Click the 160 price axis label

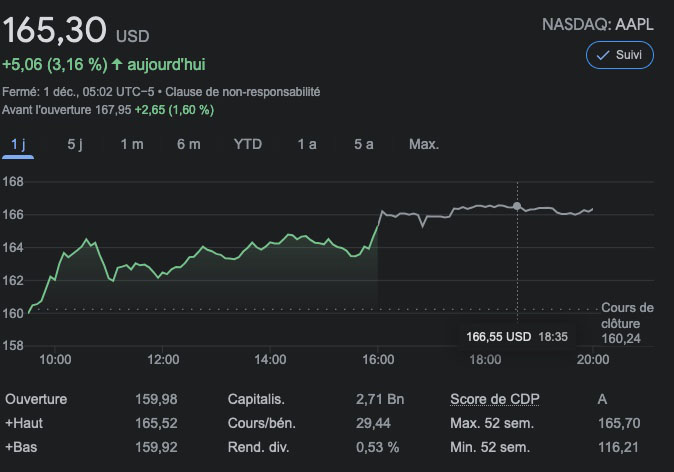coord(13,313)
